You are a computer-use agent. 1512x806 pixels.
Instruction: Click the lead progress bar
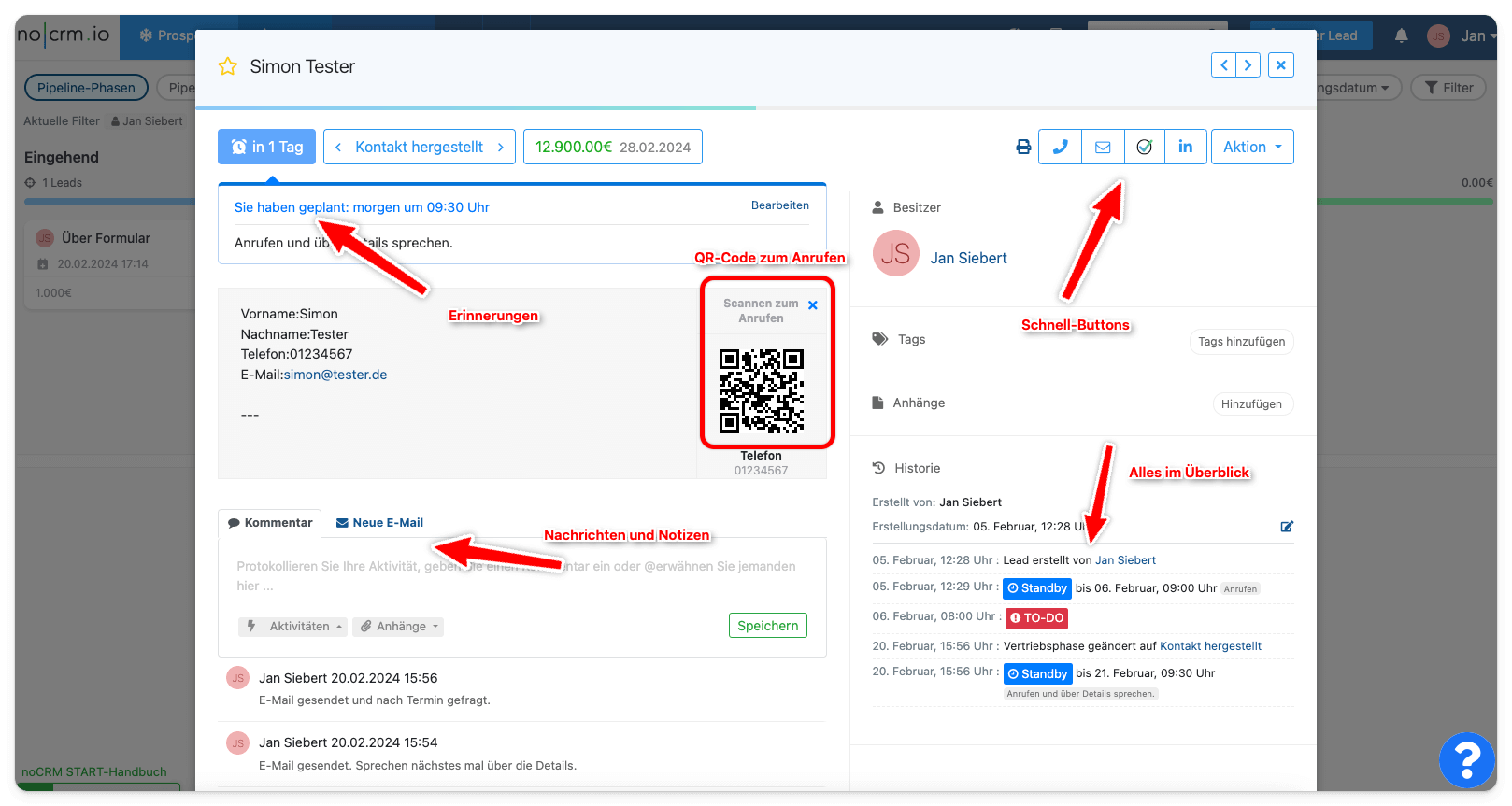pyautogui.click(x=756, y=108)
